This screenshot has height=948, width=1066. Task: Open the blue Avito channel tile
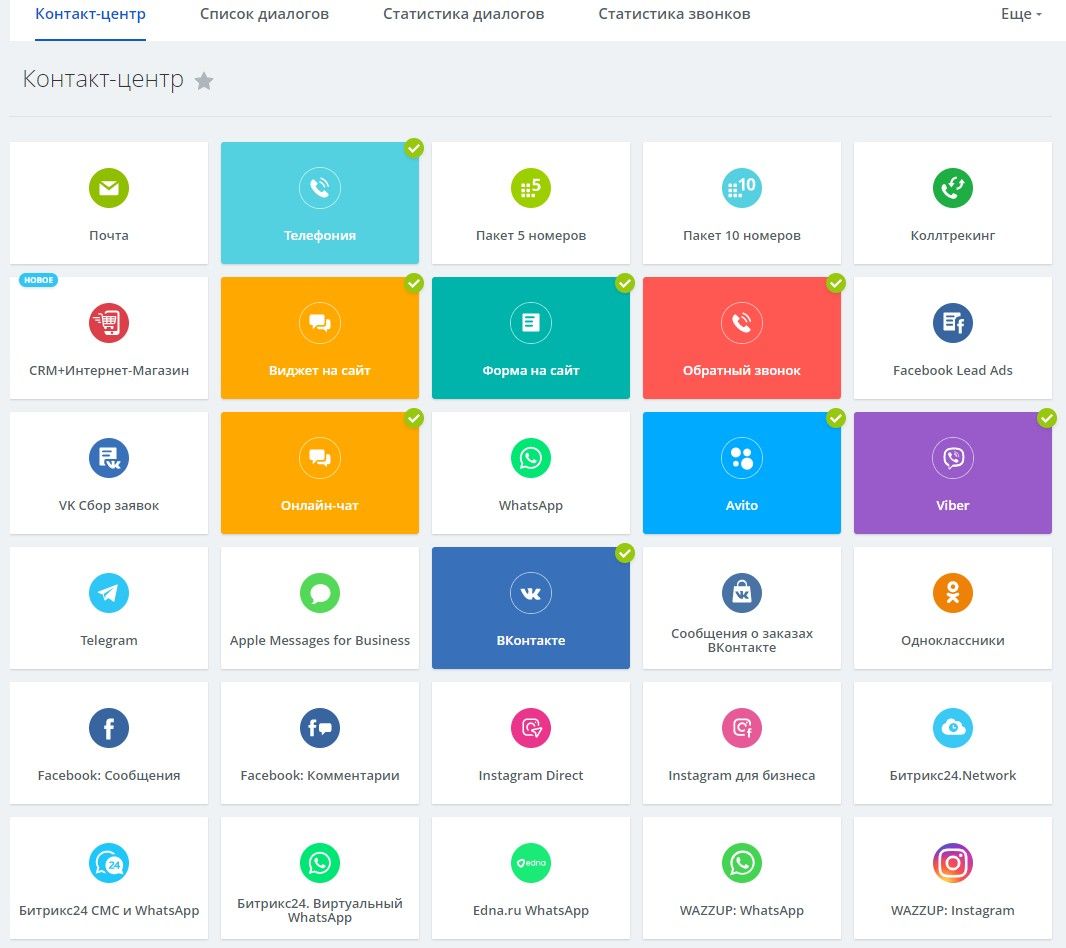click(x=741, y=473)
